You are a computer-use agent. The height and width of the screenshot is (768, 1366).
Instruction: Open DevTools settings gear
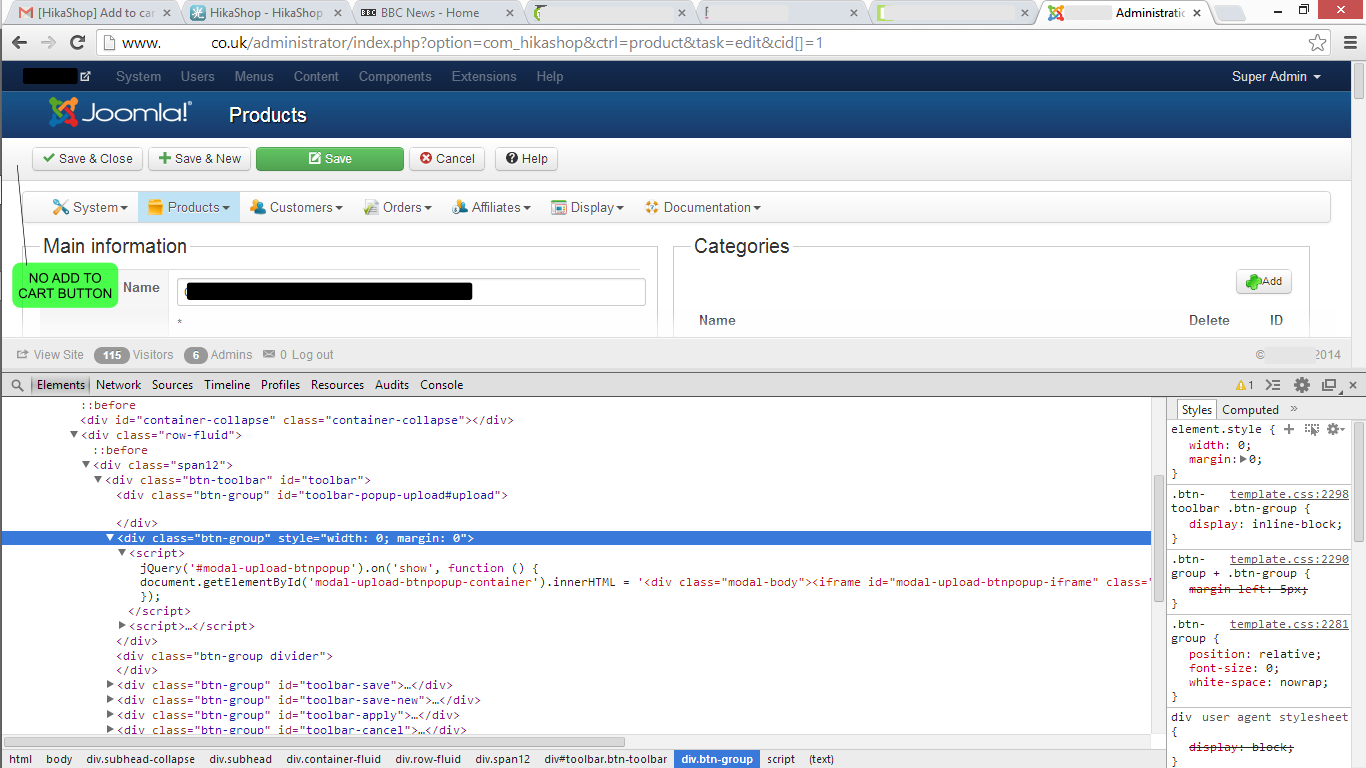click(x=1302, y=385)
